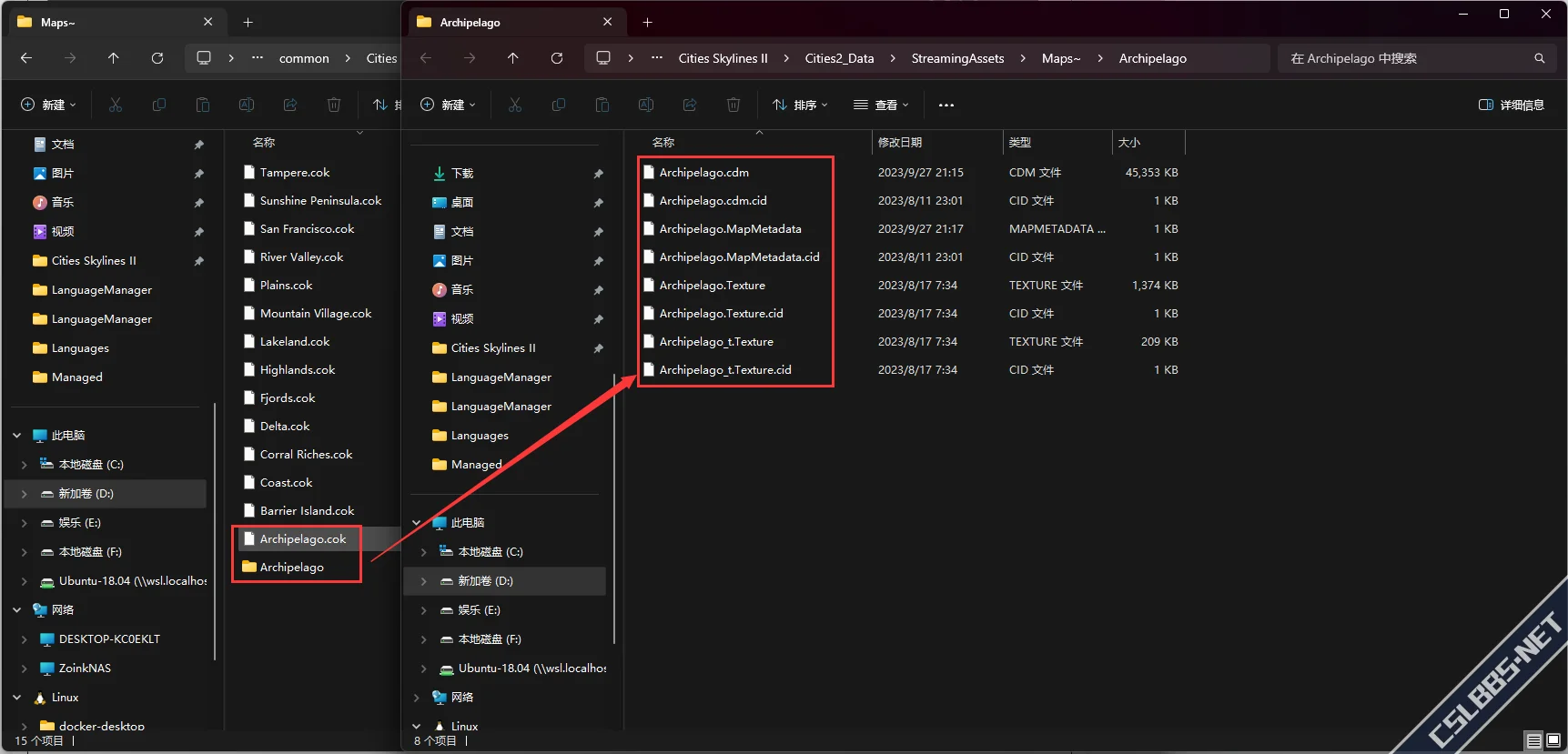Click Share icon in Archipelago window toolbar

click(x=690, y=106)
